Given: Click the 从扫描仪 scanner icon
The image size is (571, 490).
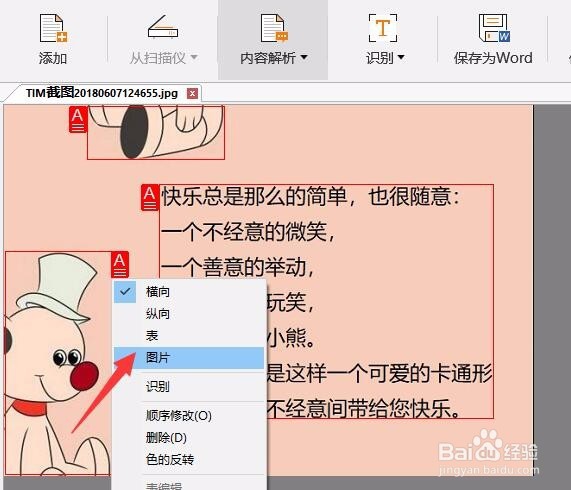Looking at the screenshot, I should click(163, 26).
